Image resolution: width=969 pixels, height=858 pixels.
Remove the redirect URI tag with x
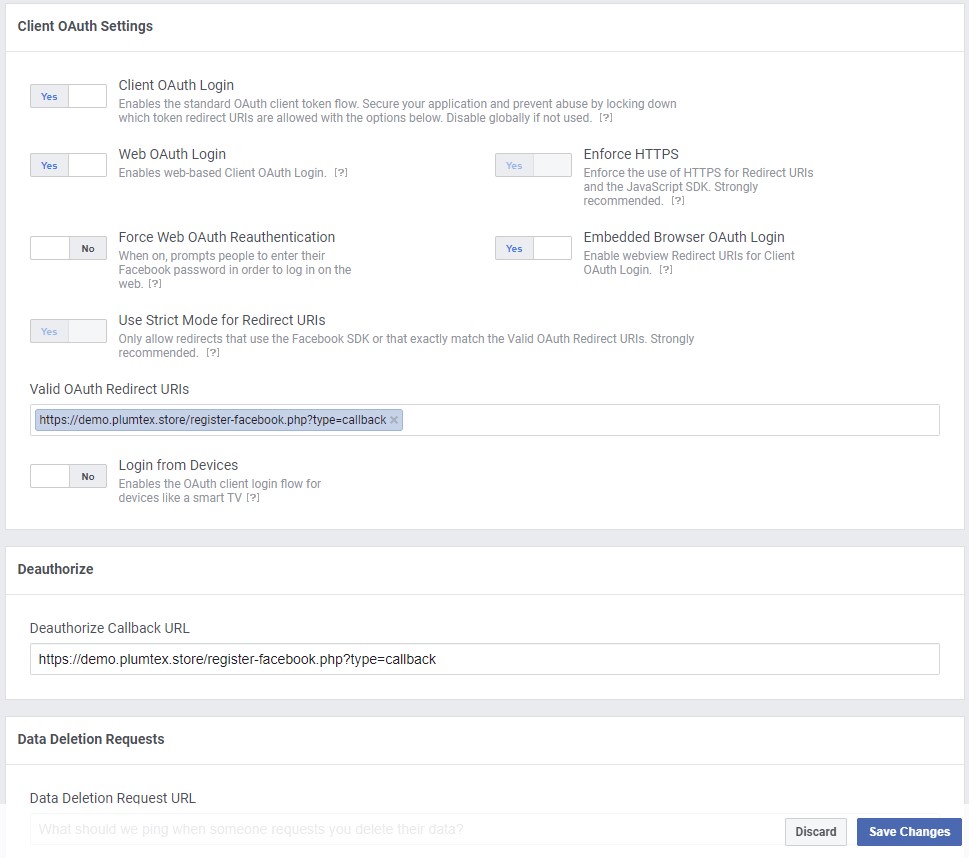394,420
